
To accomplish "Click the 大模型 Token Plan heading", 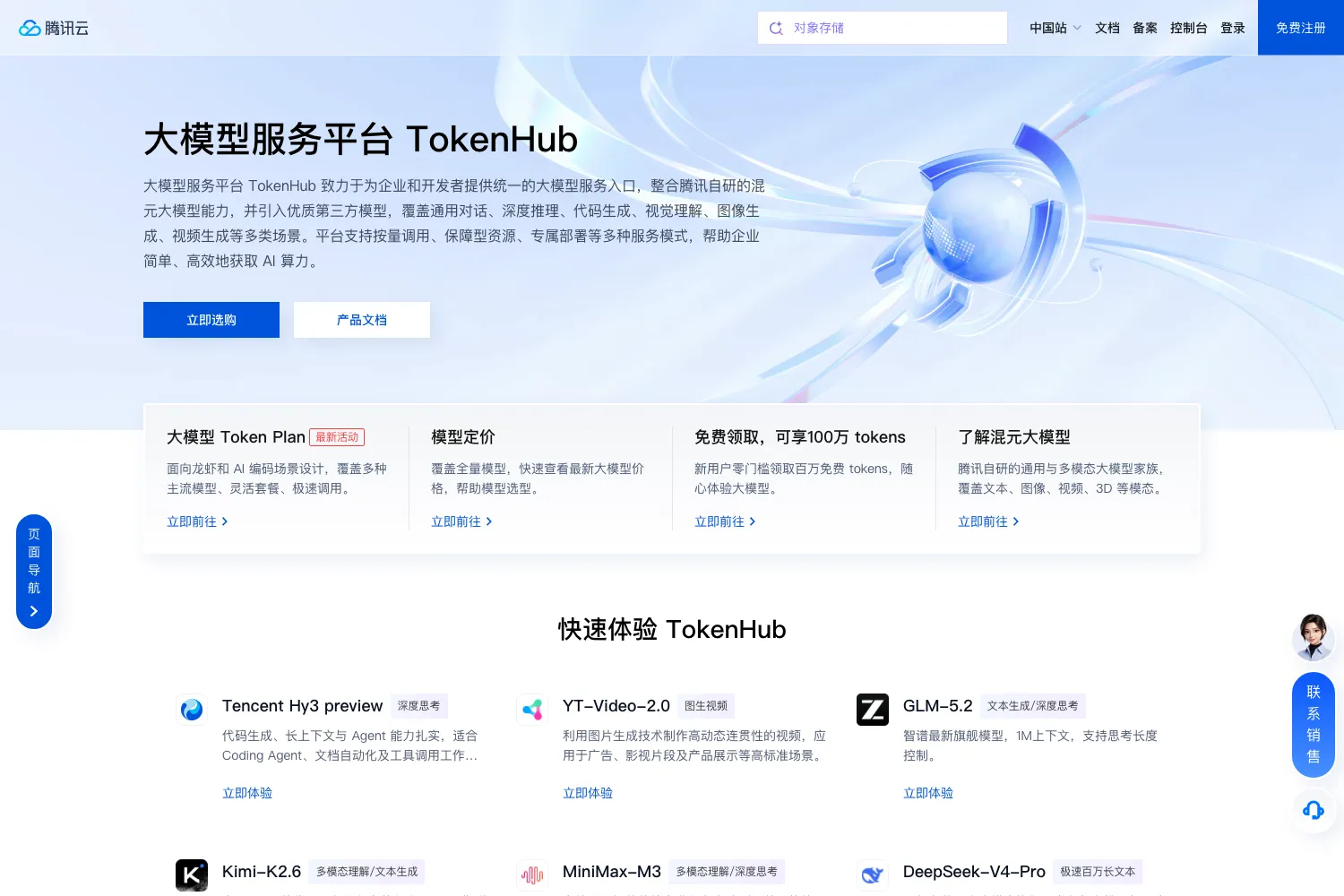I will [x=236, y=437].
